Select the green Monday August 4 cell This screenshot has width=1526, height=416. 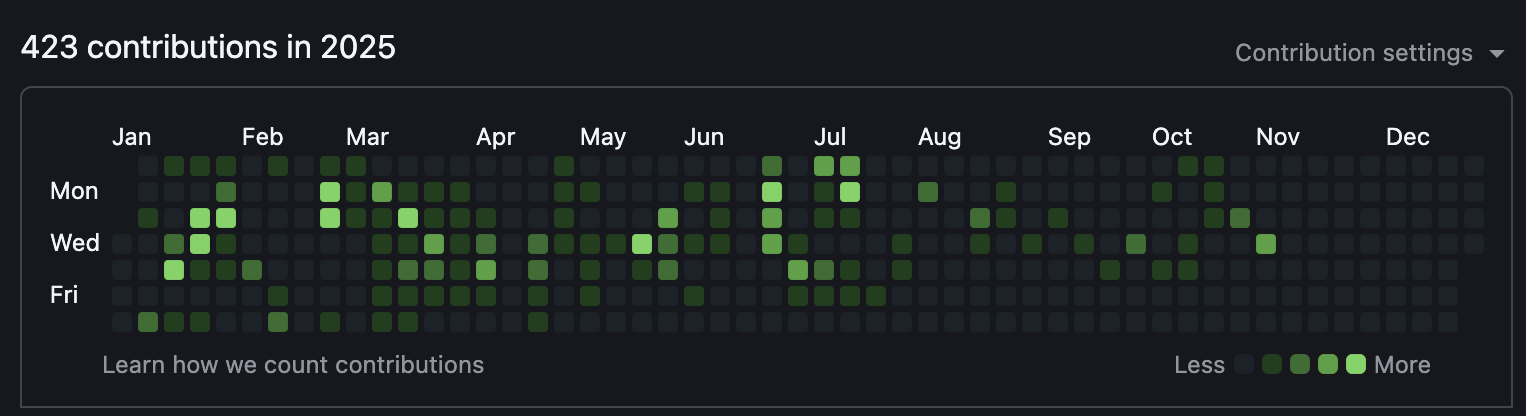click(928, 191)
